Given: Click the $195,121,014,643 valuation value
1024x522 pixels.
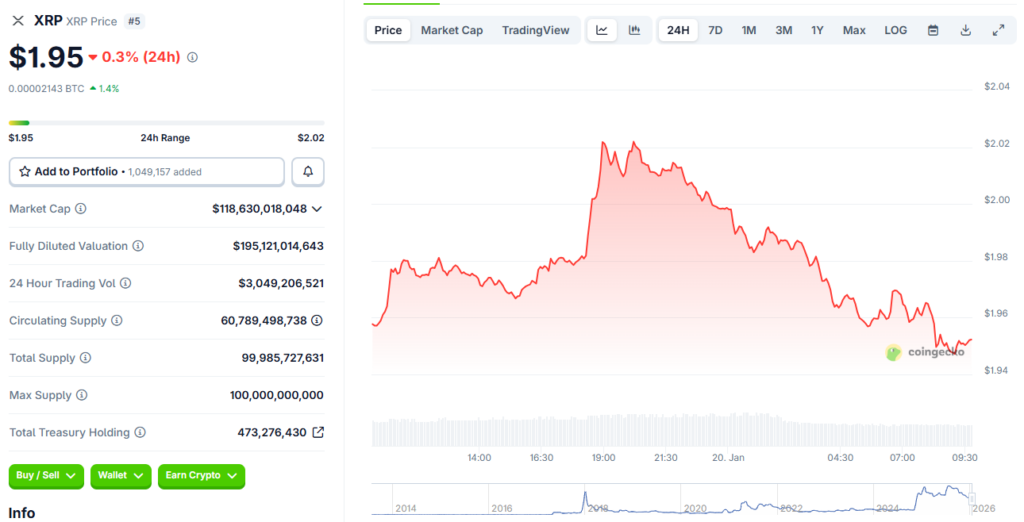Looking at the screenshot, I should point(278,246).
